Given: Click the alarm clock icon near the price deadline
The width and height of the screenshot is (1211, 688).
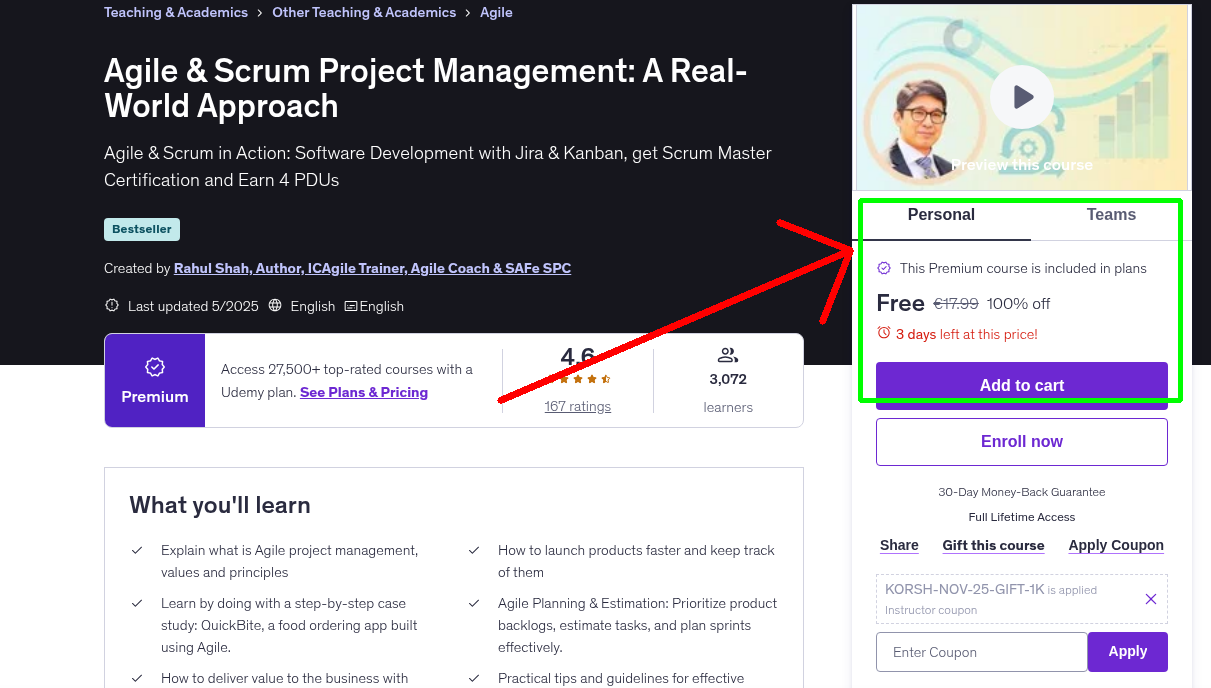Looking at the screenshot, I should (x=884, y=334).
